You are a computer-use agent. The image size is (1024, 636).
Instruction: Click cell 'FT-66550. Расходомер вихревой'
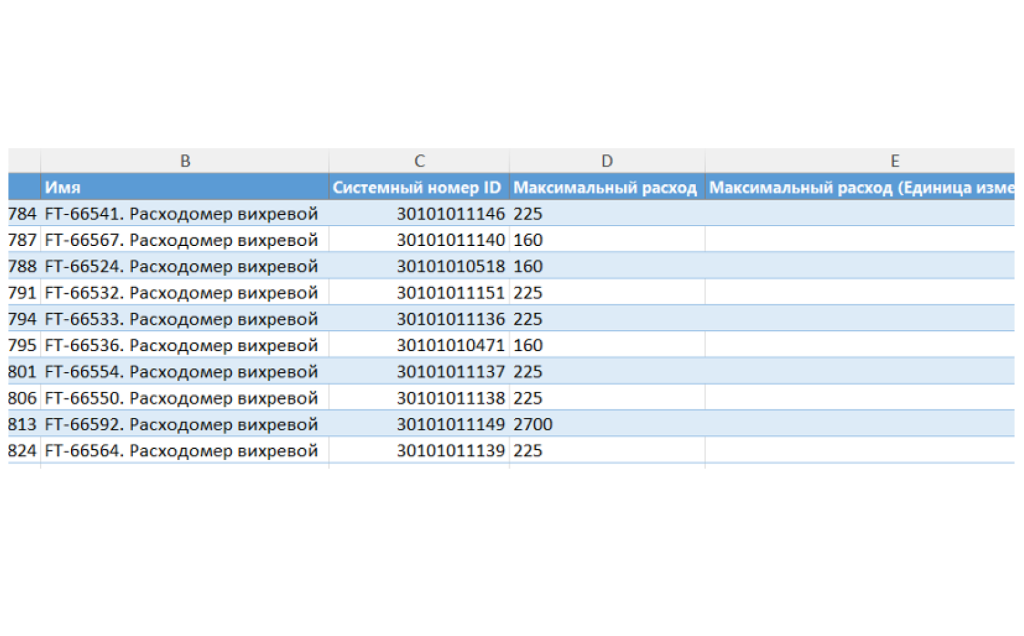tap(185, 398)
